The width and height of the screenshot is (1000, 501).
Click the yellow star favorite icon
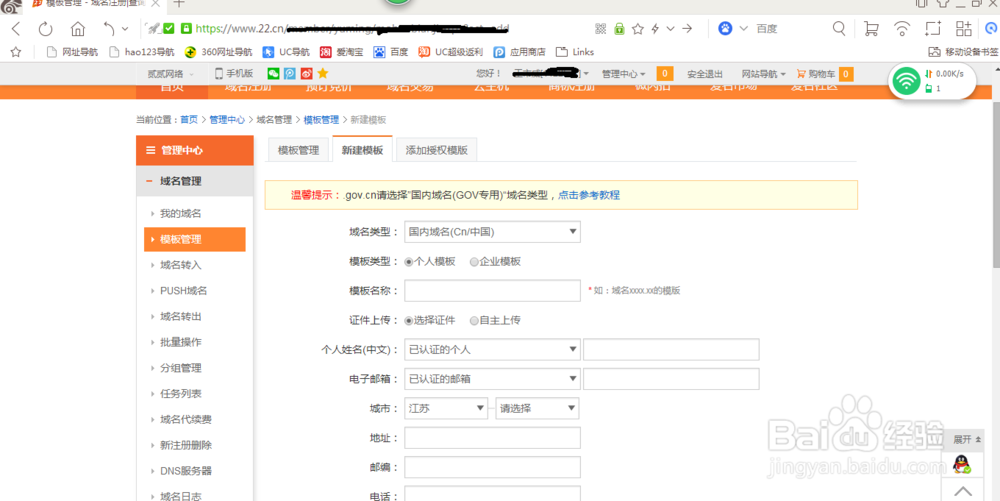(x=323, y=73)
